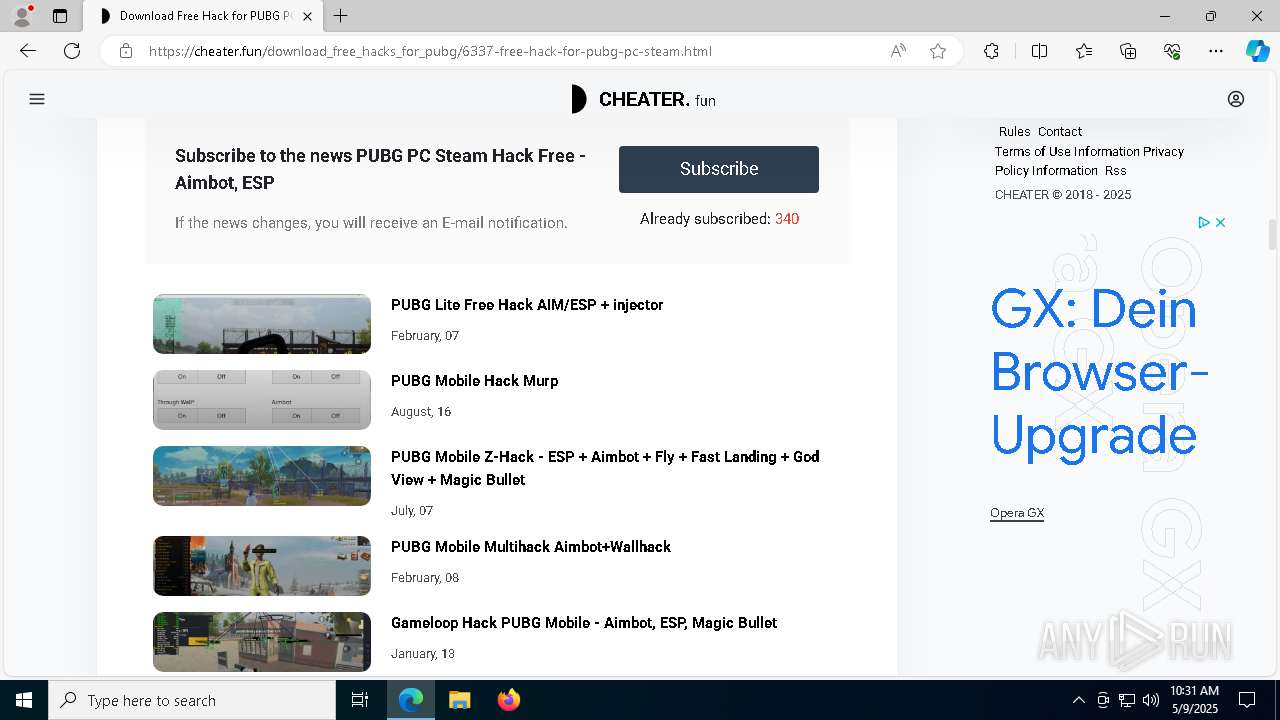The height and width of the screenshot is (720, 1280).
Task: Open Gameloop Hack PUBG Mobile article
Action: [x=584, y=623]
